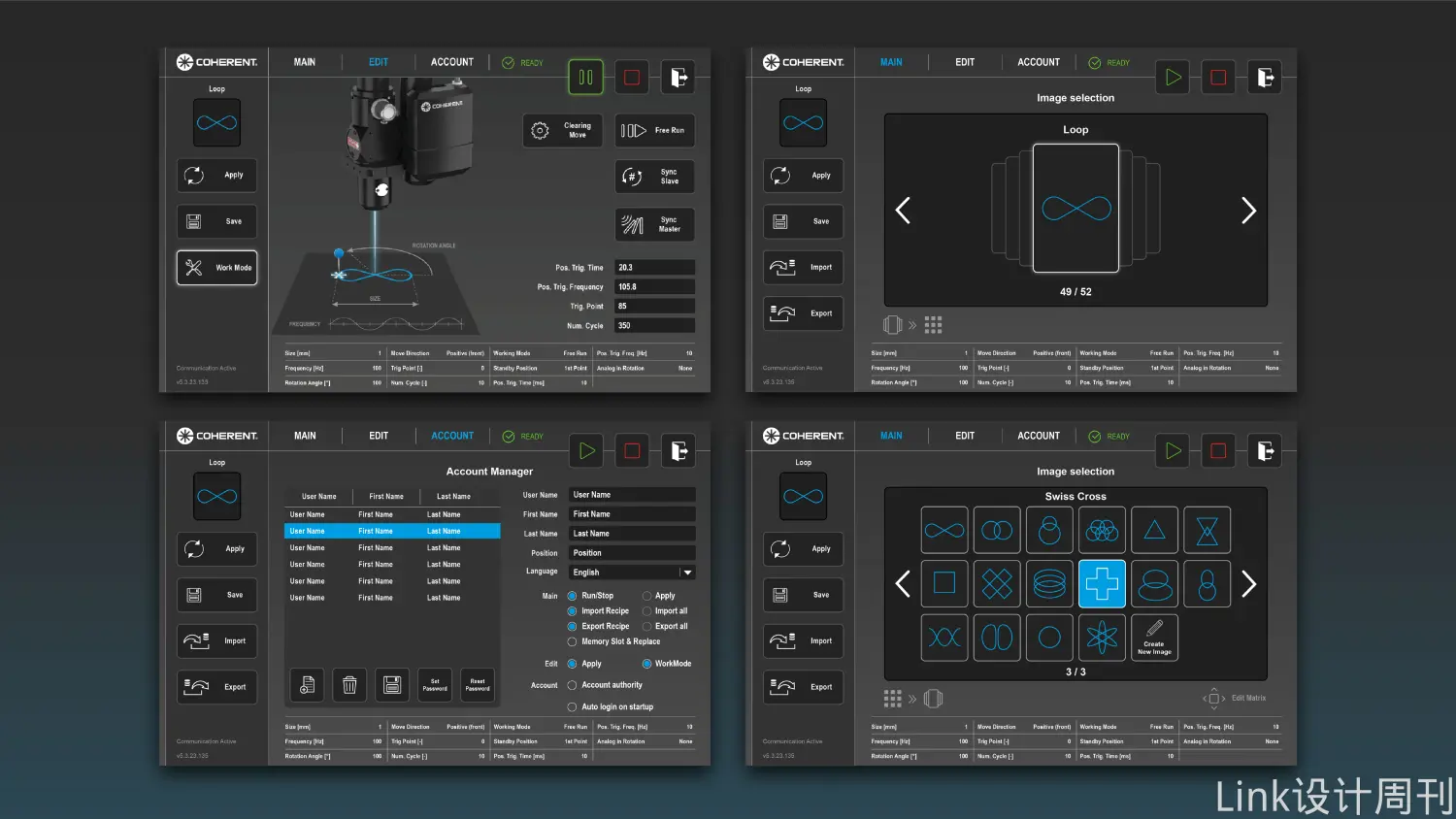The image size is (1456, 819).
Task: Go to the next image after Loop carousel
Action: coord(1248,211)
